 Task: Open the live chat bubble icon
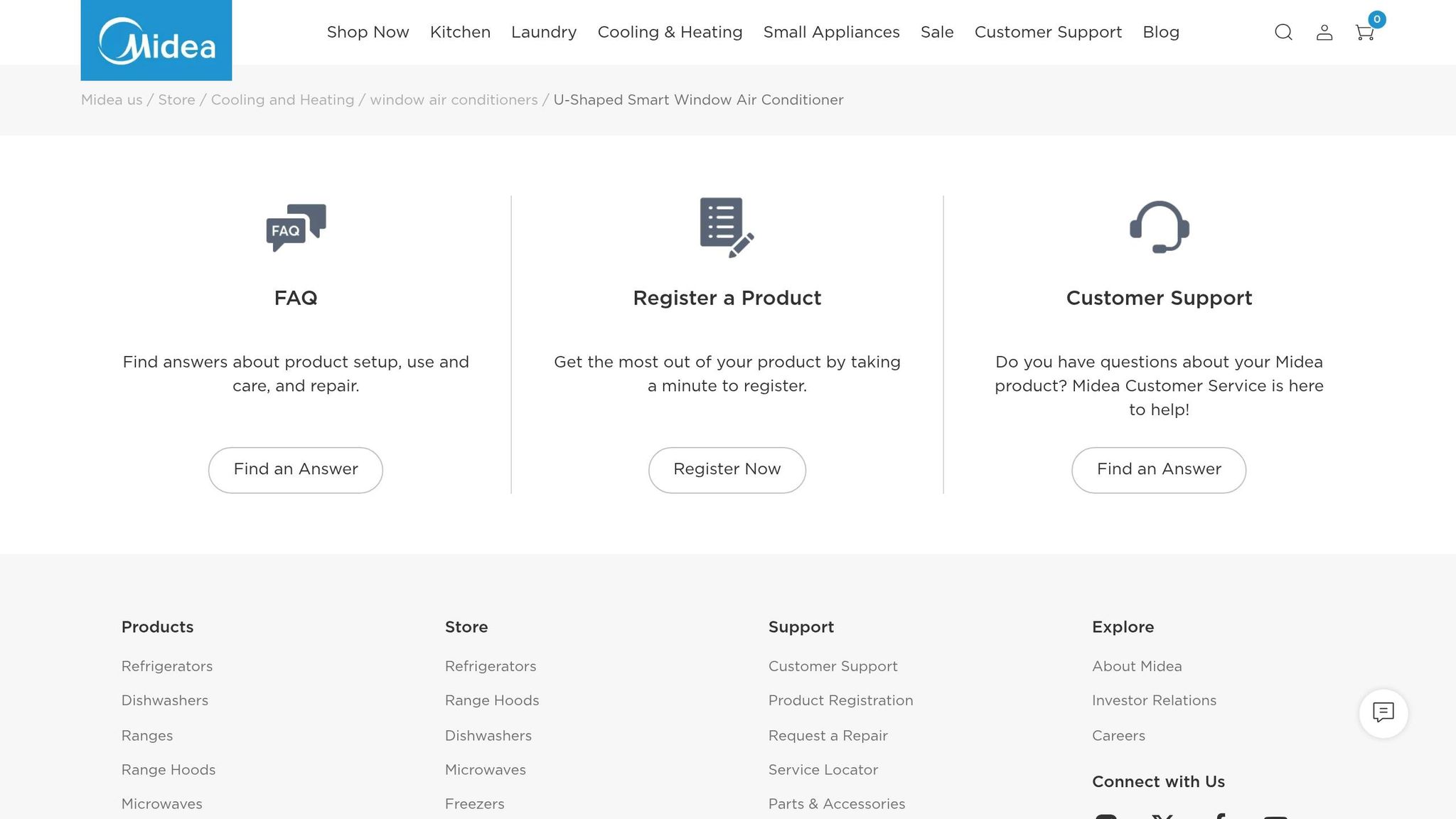click(x=1383, y=713)
